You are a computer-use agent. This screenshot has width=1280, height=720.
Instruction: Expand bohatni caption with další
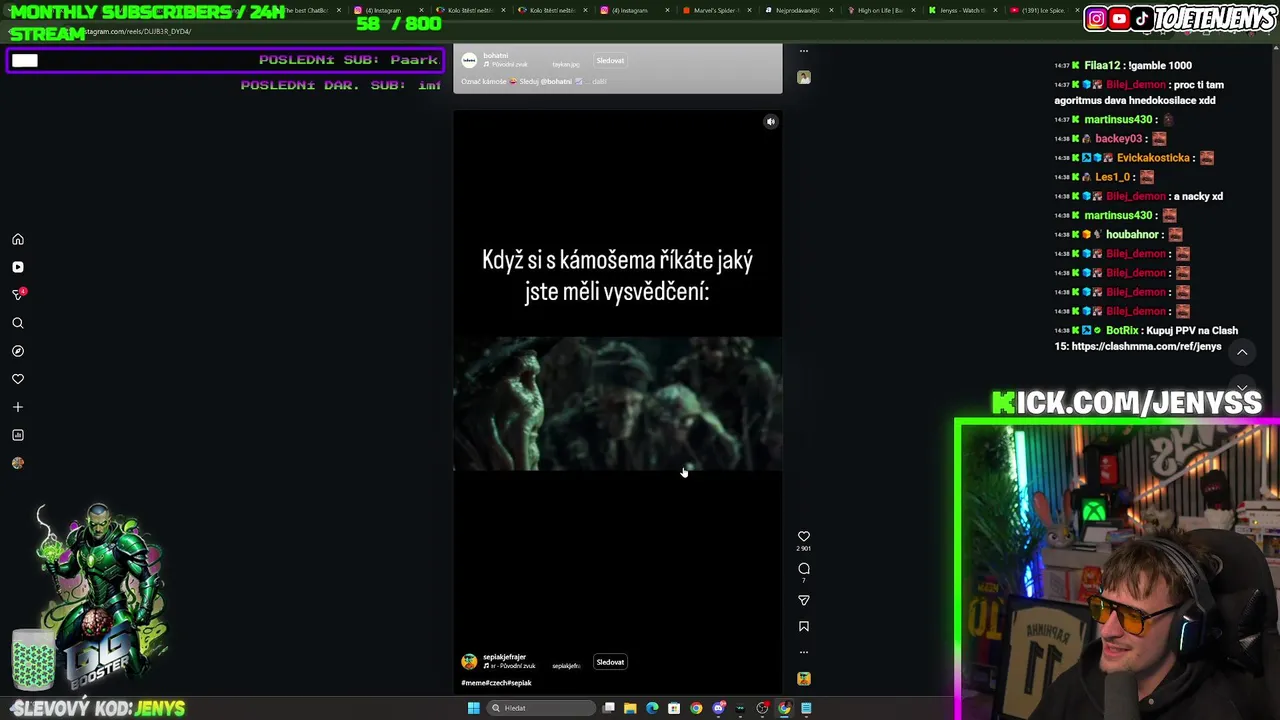tap(600, 81)
